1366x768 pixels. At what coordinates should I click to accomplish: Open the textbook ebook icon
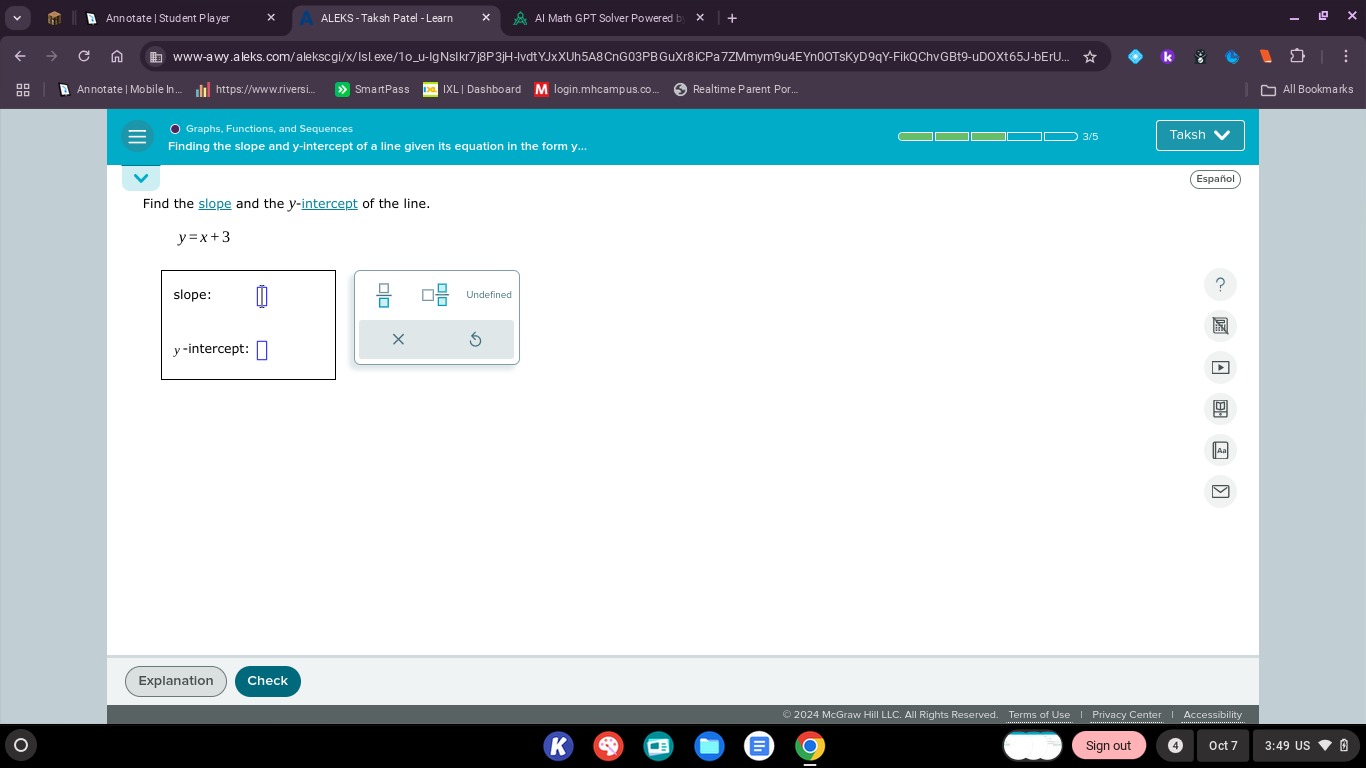click(x=1220, y=409)
